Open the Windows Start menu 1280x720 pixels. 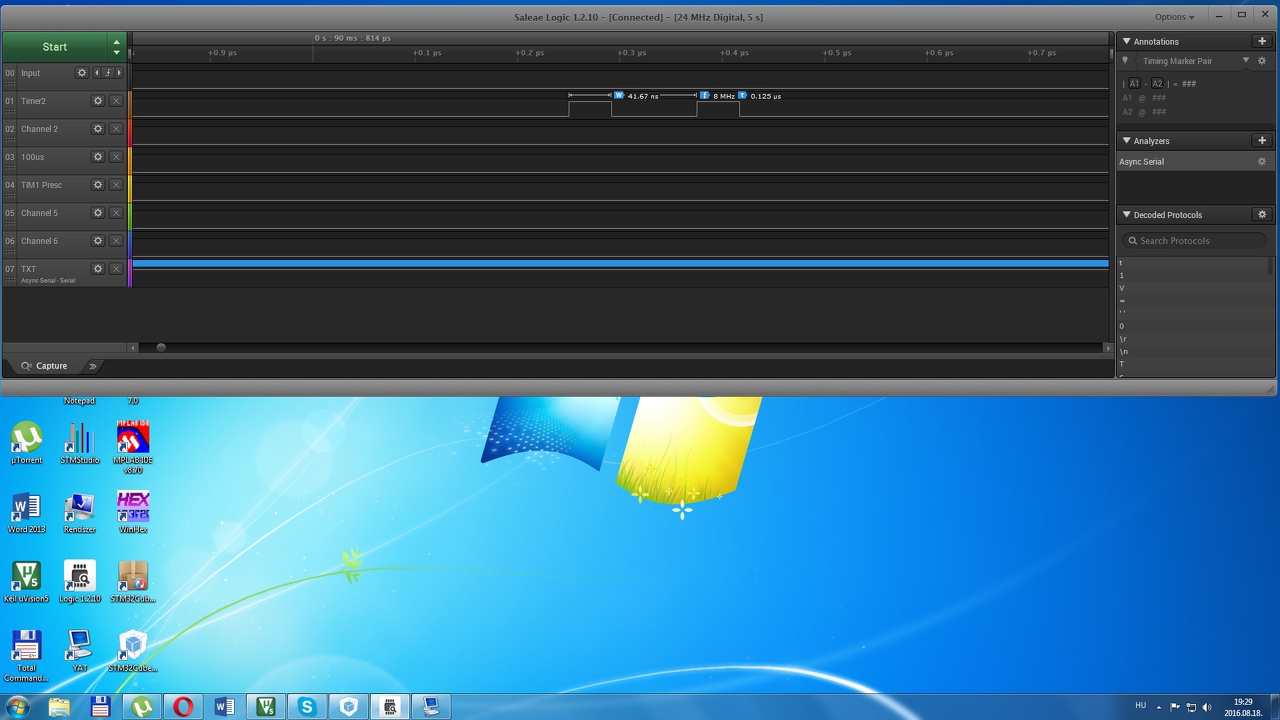tap(17, 707)
